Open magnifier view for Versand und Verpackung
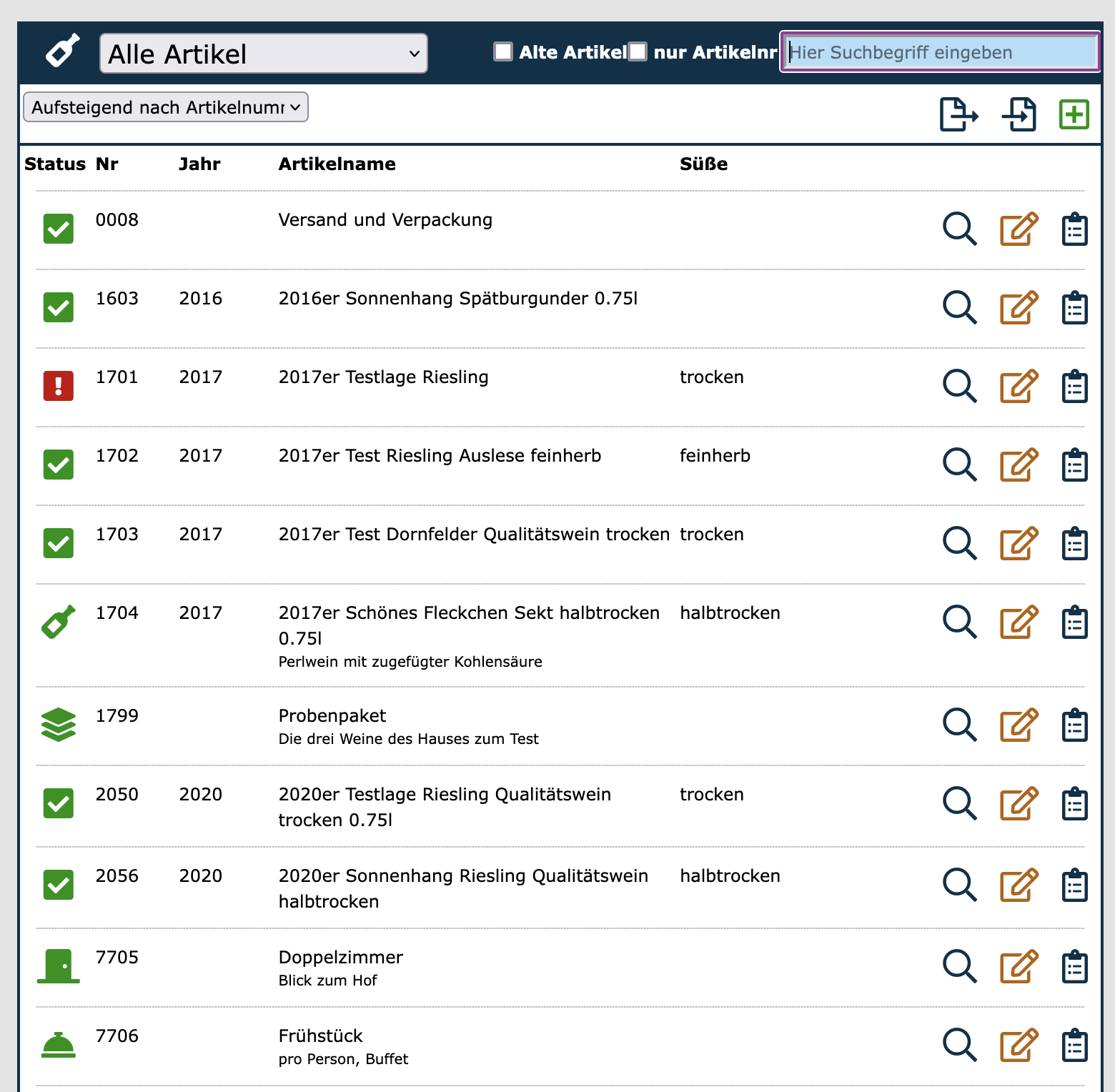 tap(959, 229)
